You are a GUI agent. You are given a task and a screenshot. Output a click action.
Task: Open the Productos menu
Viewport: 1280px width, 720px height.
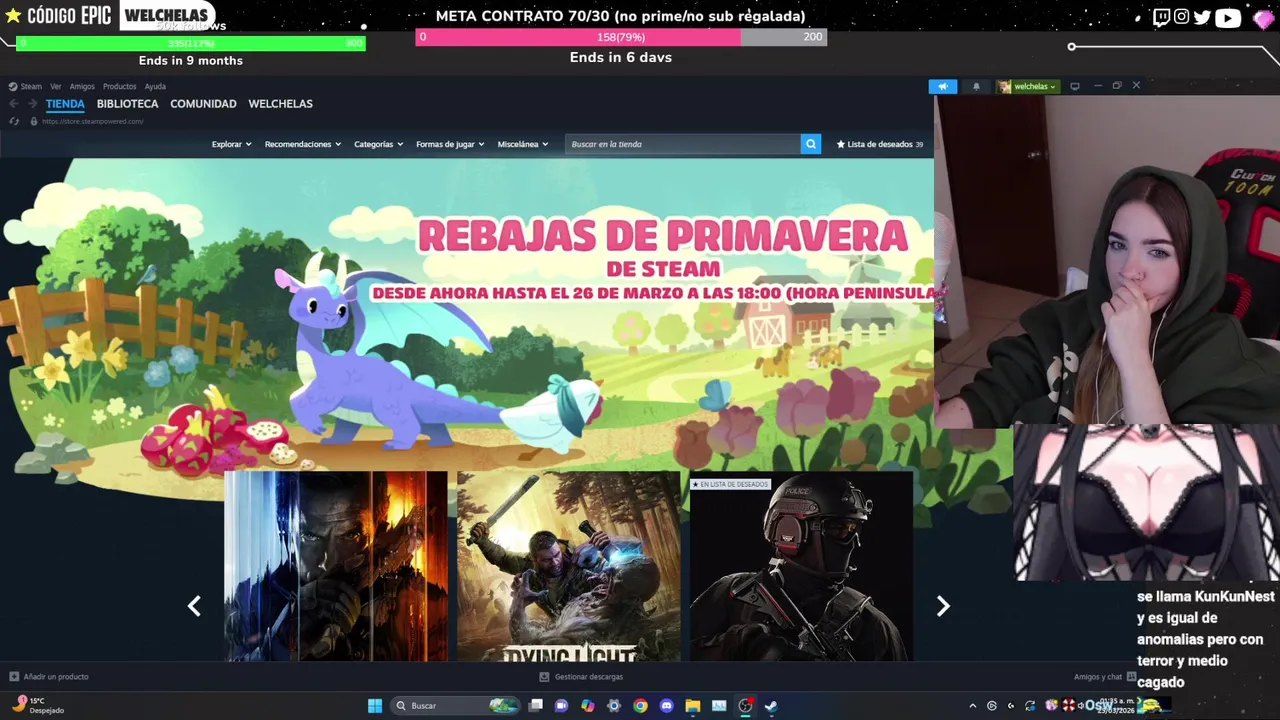119,86
